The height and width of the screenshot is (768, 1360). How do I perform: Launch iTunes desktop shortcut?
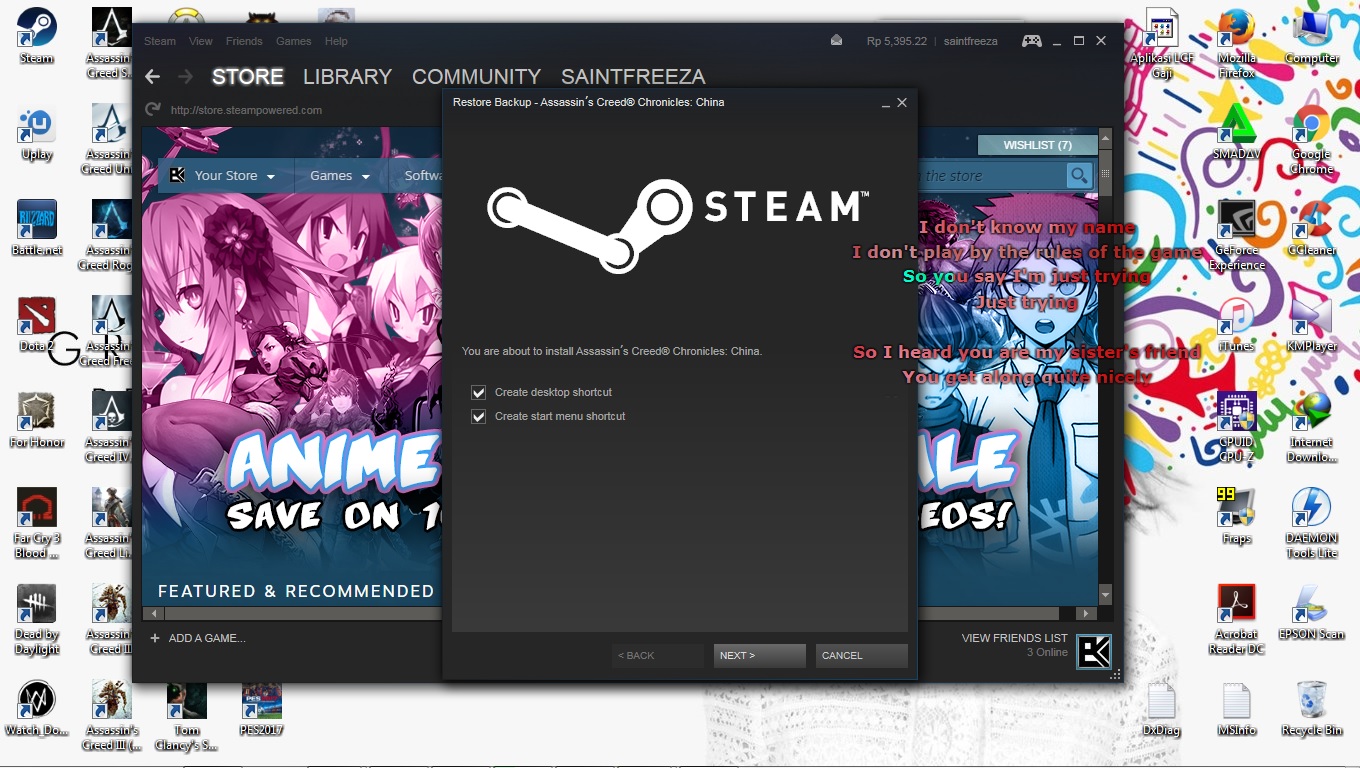(x=1237, y=324)
